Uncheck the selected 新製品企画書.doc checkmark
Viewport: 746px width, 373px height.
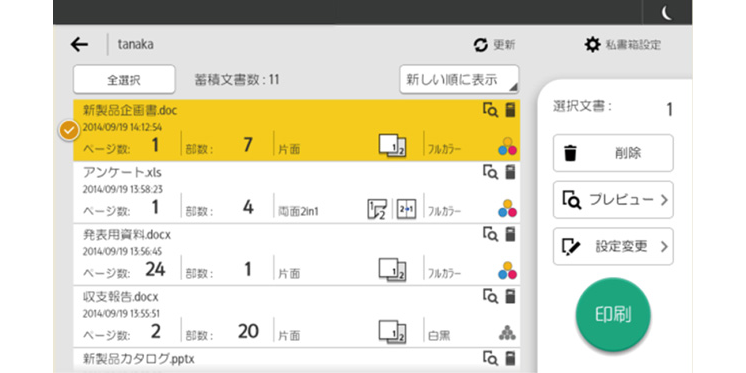point(69,130)
